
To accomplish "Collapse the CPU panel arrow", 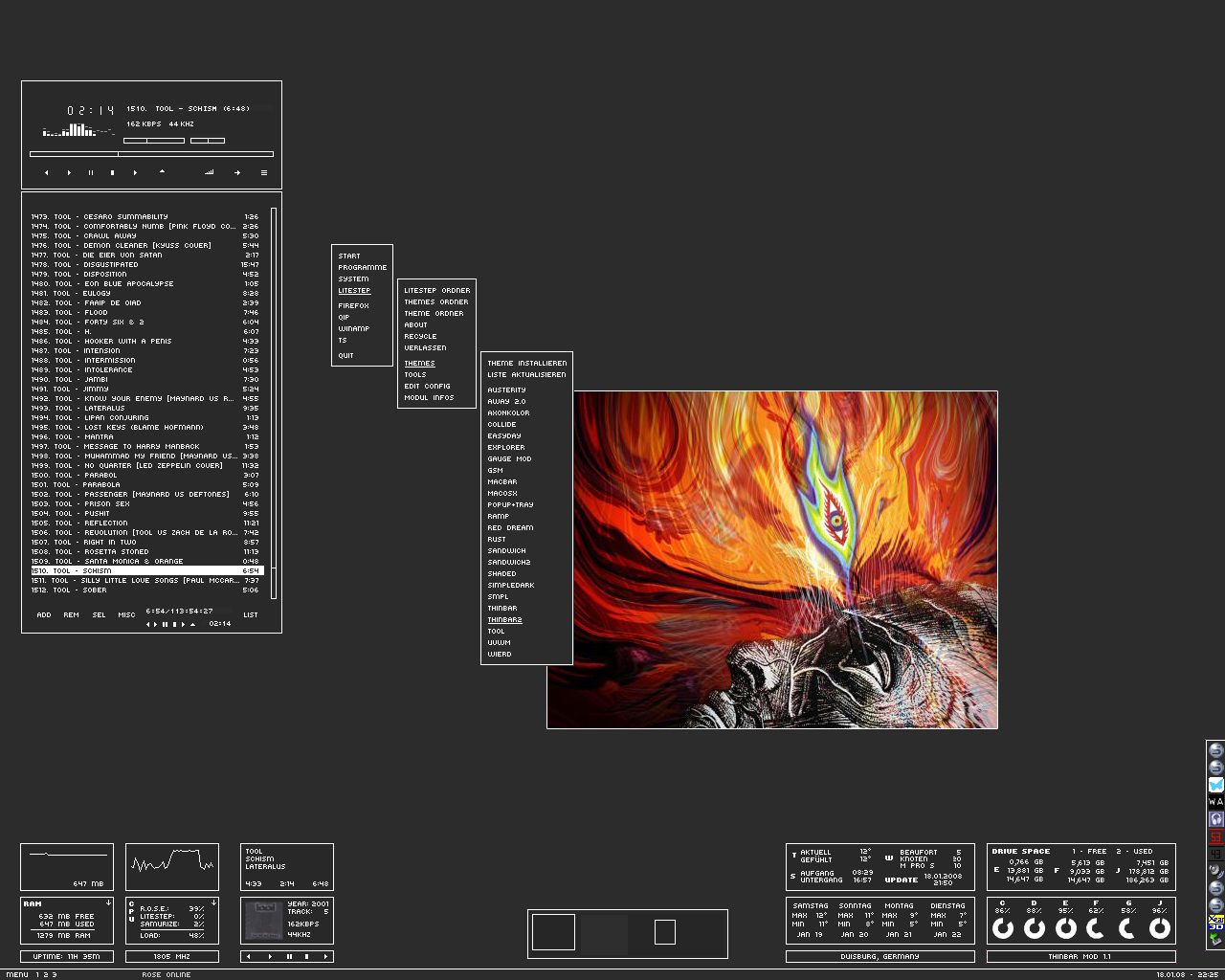I will (213, 902).
